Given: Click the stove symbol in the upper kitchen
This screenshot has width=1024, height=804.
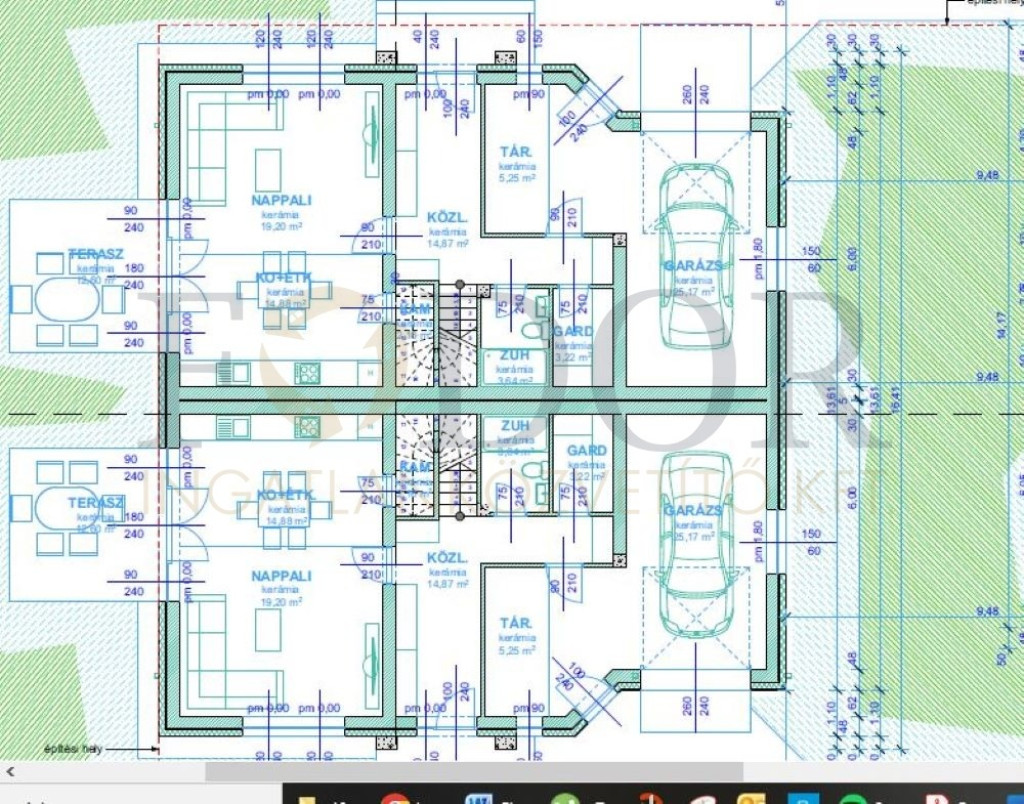Looking at the screenshot, I should 308,373.
